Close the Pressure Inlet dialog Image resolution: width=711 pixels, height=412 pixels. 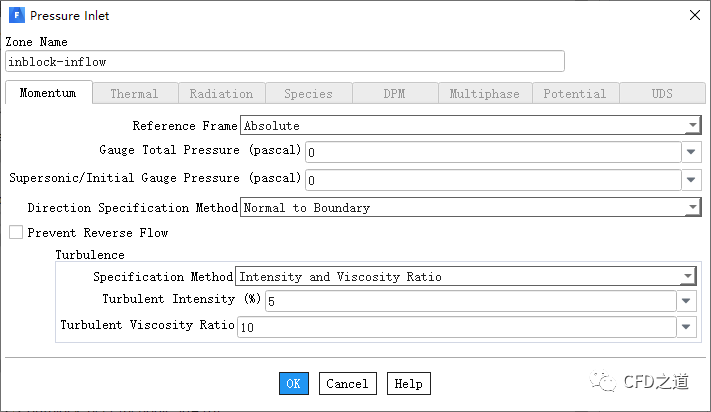point(694,15)
